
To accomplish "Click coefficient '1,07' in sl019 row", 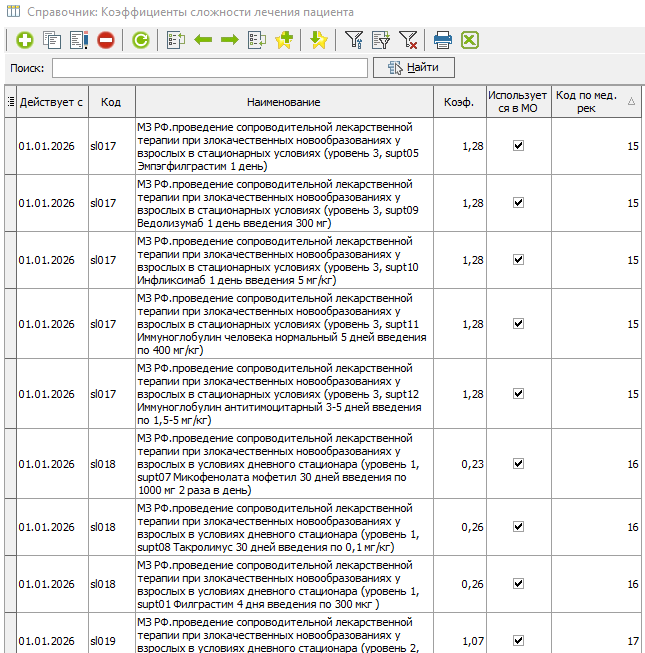I will point(472,641).
